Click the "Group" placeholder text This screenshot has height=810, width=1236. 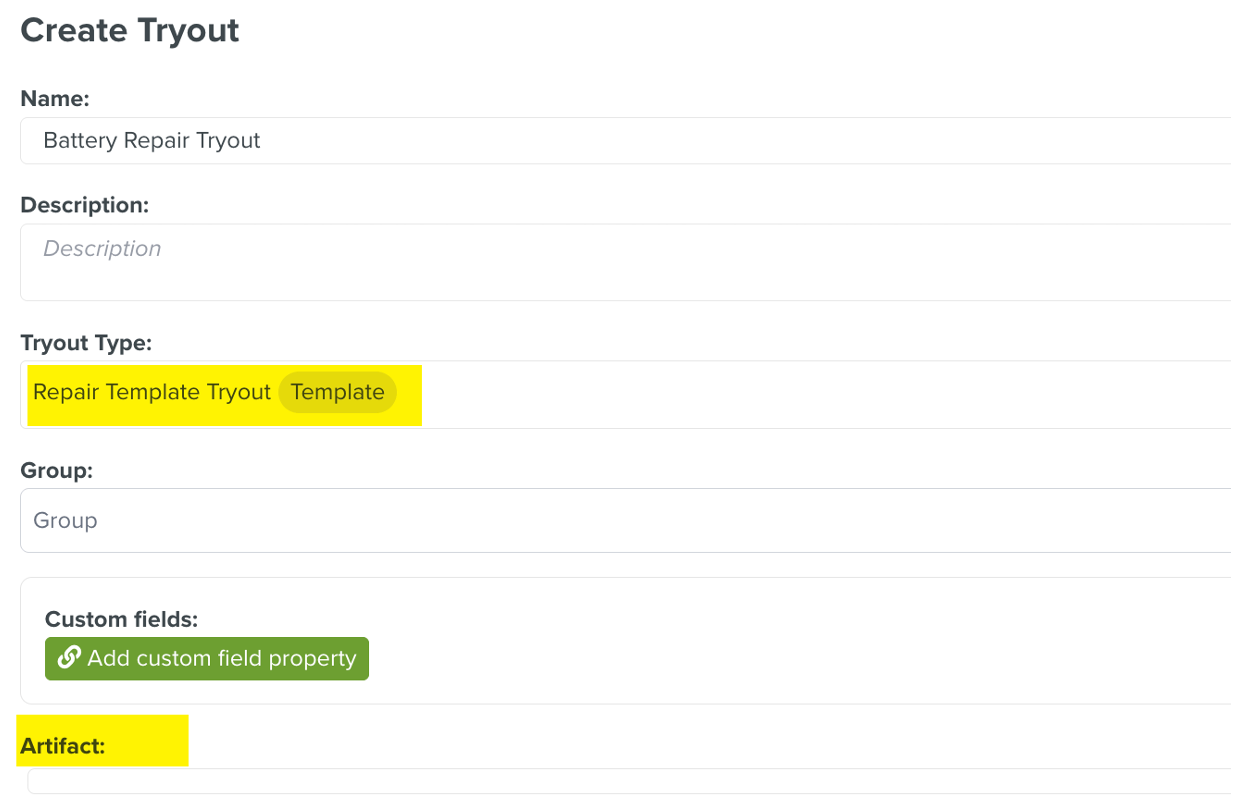pos(65,521)
